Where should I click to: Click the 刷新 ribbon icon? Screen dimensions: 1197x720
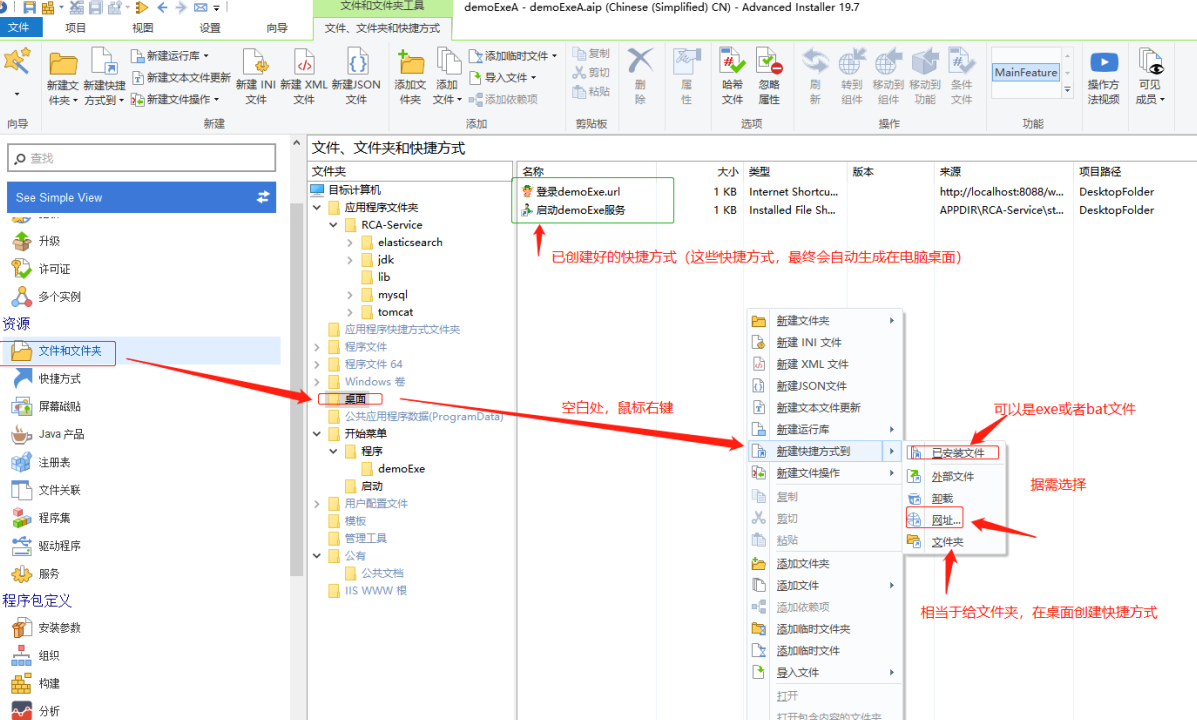tap(815, 61)
